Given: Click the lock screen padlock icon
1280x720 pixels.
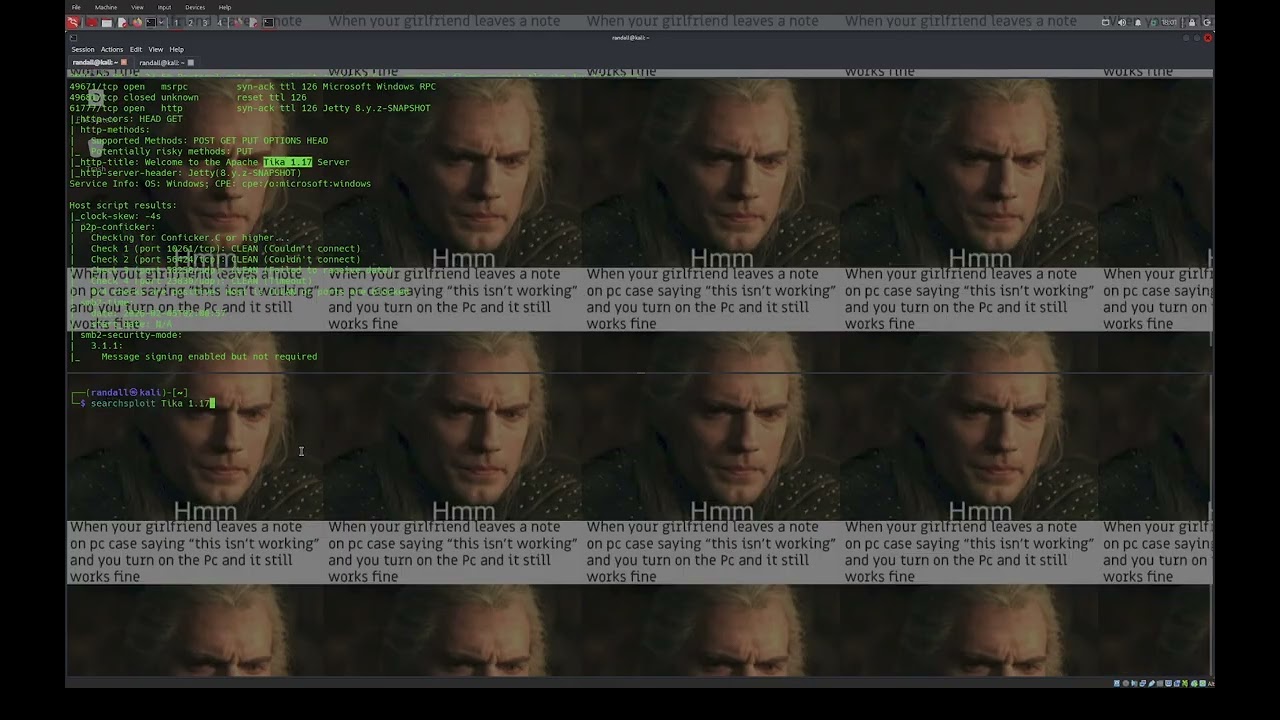Looking at the screenshot, I should point(1191,22).
